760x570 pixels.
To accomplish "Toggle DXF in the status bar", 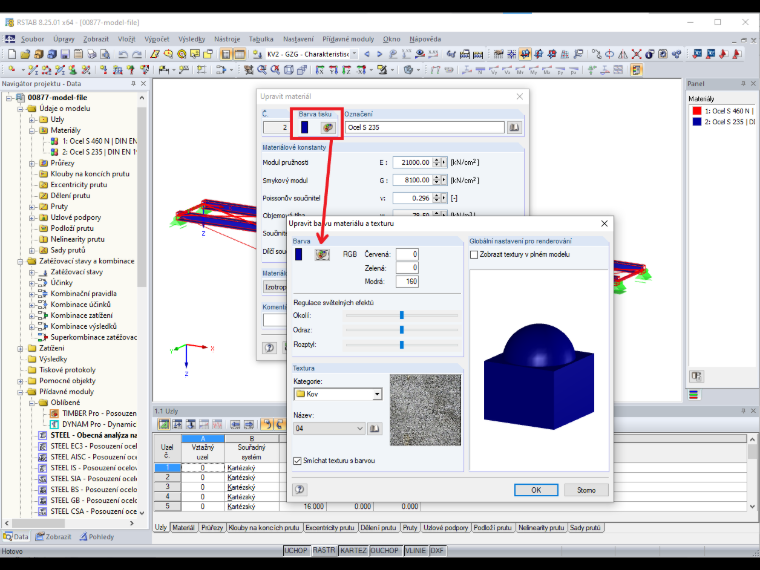I will point(437,551).
